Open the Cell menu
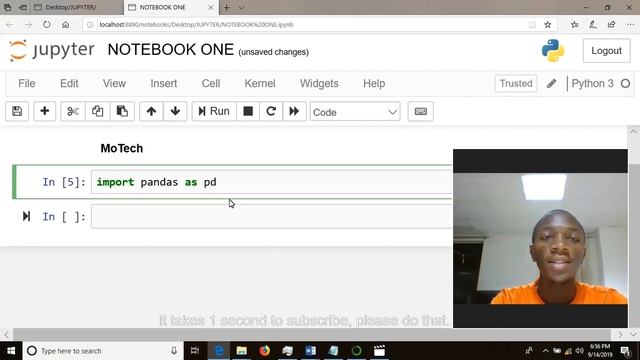The image size is (640, 360). 211,84
